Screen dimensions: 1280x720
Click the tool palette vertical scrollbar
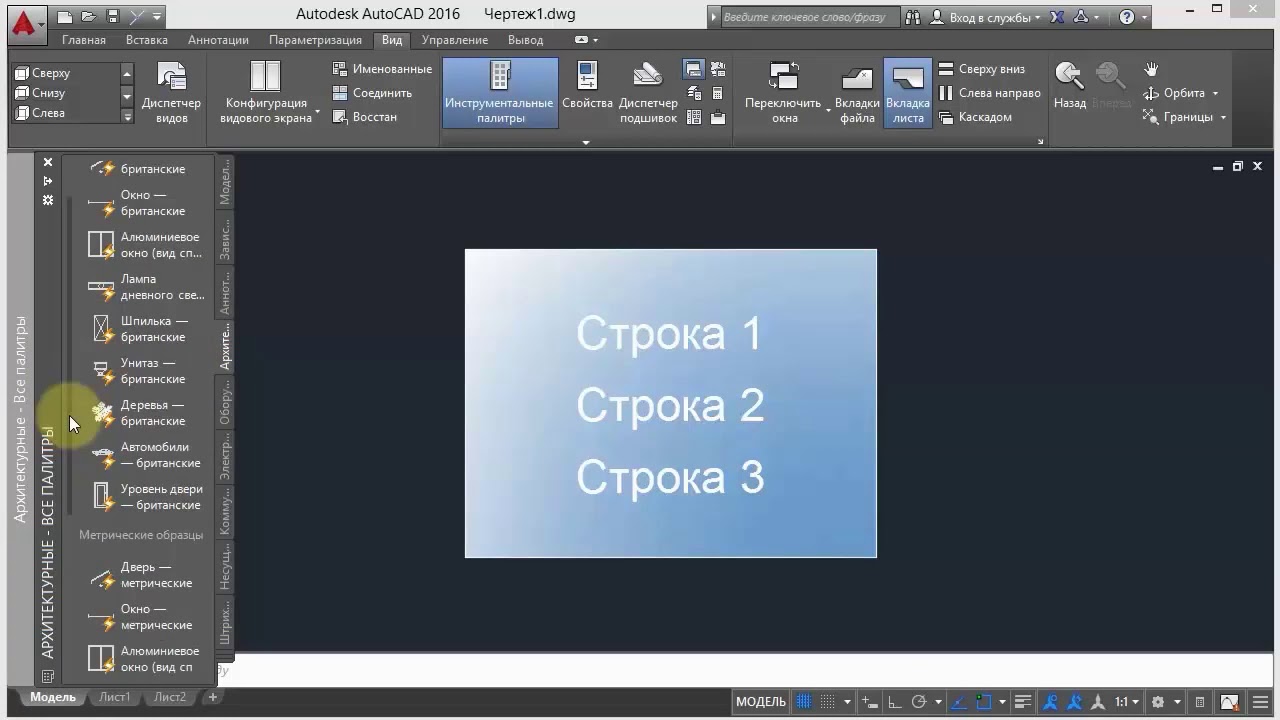[x=70, y=355]
